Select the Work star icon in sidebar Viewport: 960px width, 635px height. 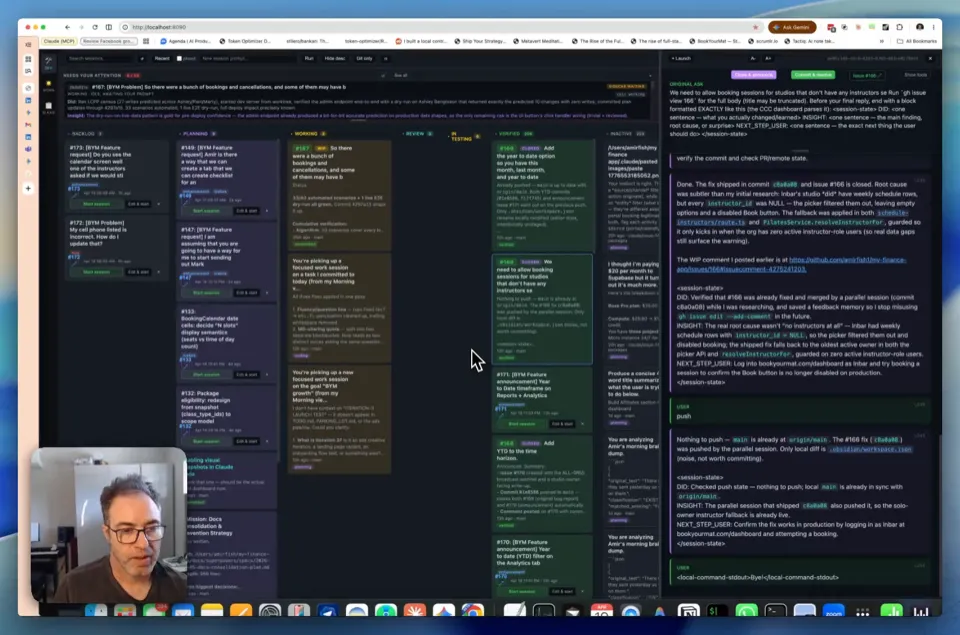(x=48, y=86)
